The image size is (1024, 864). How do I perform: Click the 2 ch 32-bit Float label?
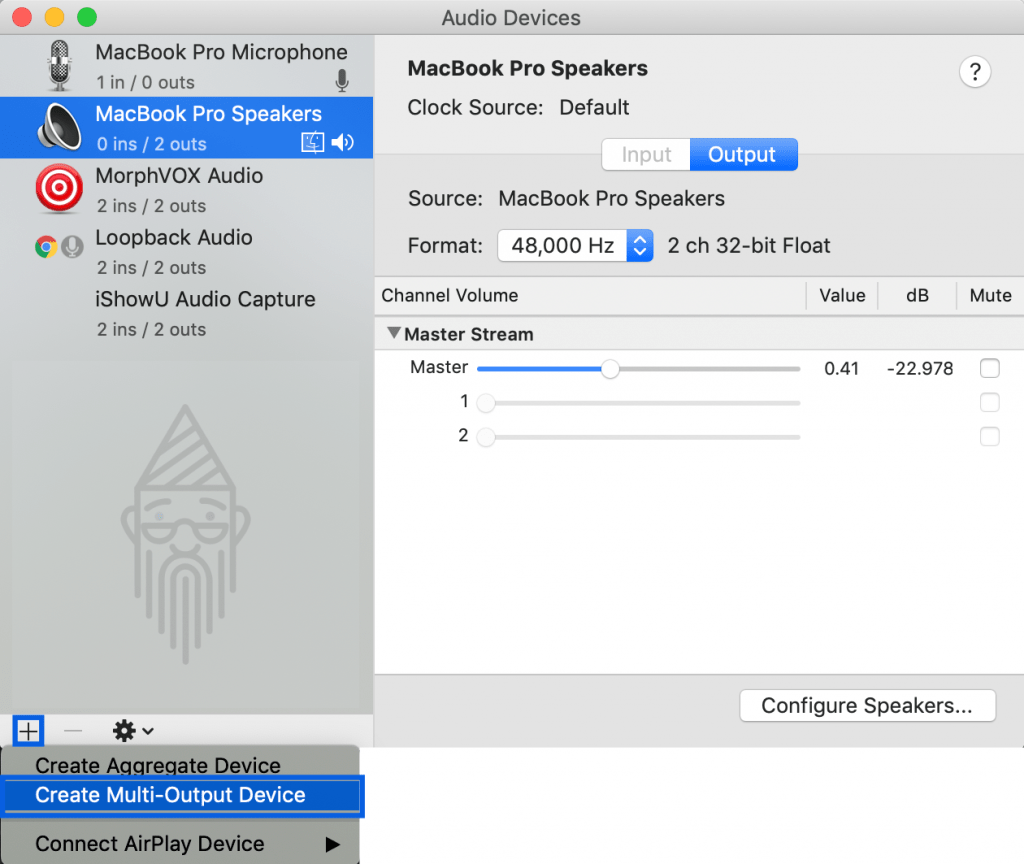tap(749, 246)
